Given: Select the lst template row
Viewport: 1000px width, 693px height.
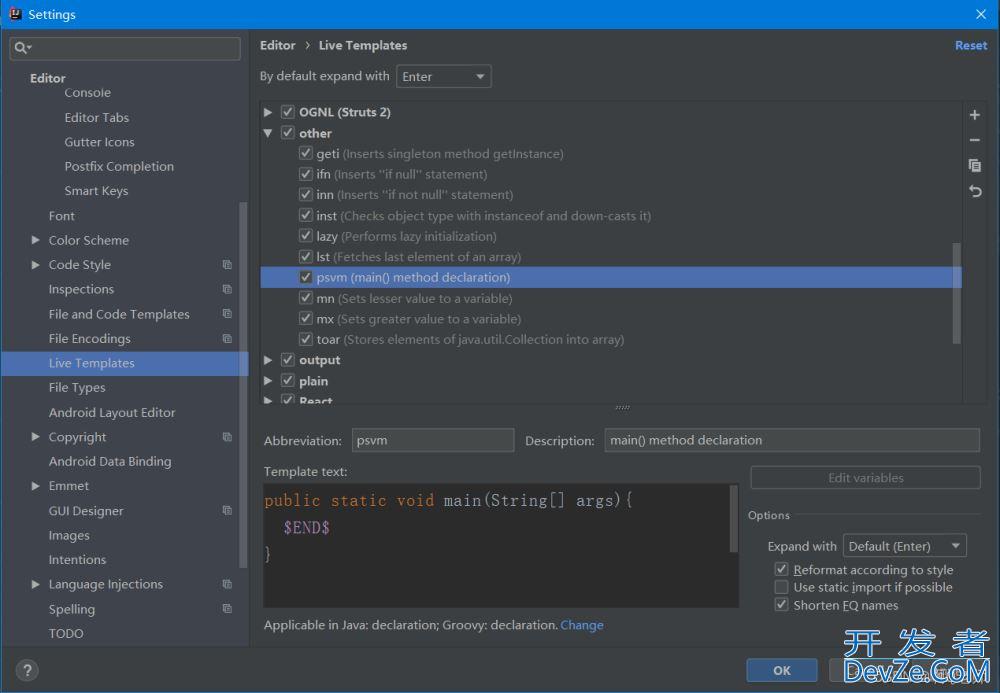Looking at the screenshot, I should click(x=611, y=257).
